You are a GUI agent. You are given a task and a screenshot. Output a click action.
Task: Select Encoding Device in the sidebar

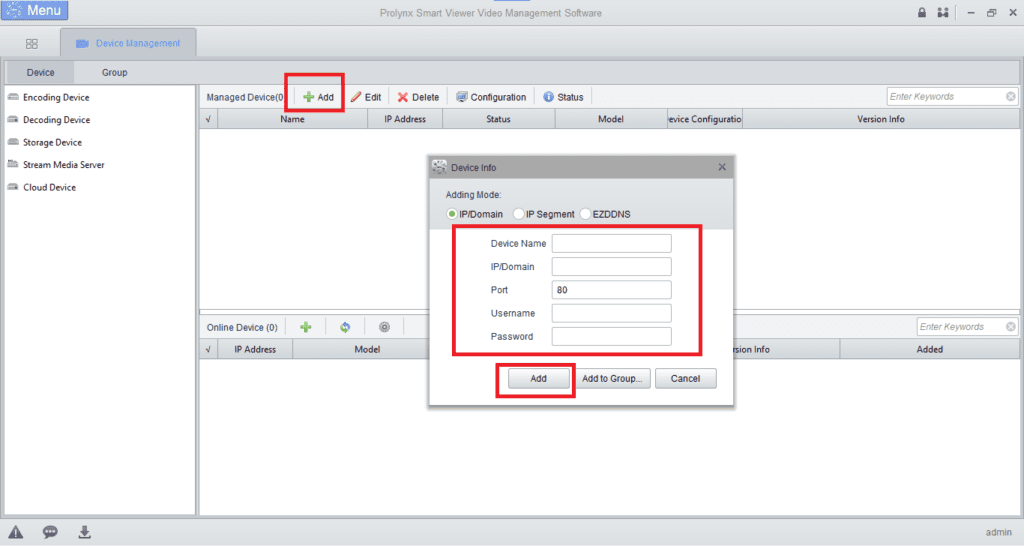pos(56,98)
